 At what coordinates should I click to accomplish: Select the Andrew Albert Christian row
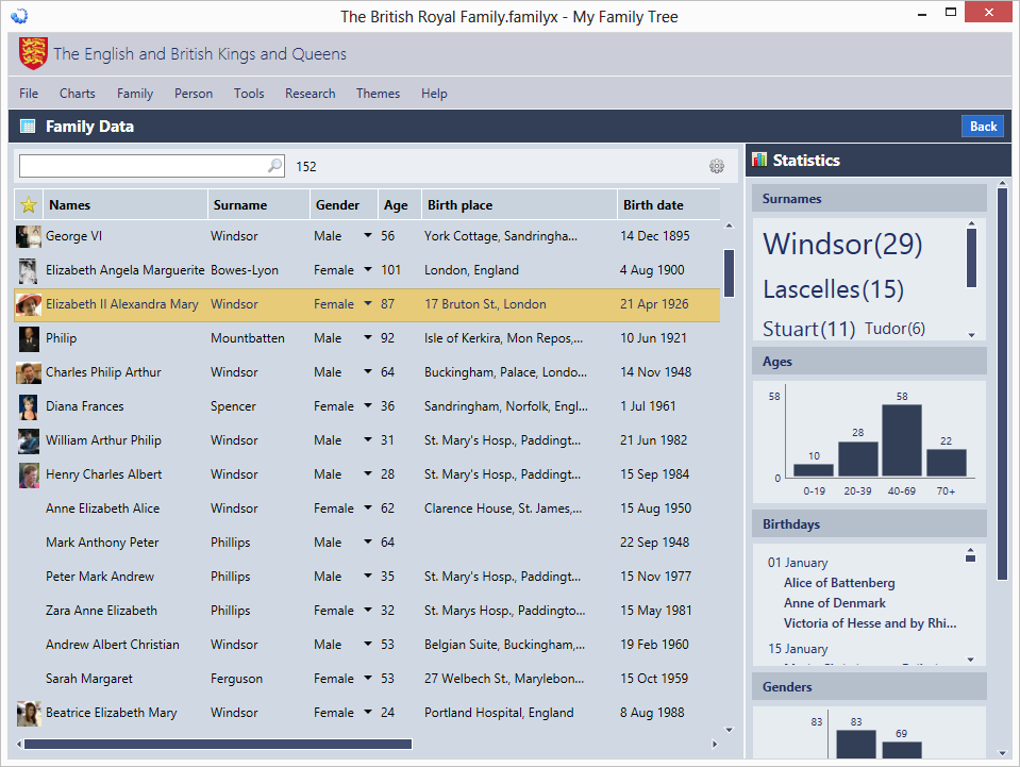(x=368, y=644)
